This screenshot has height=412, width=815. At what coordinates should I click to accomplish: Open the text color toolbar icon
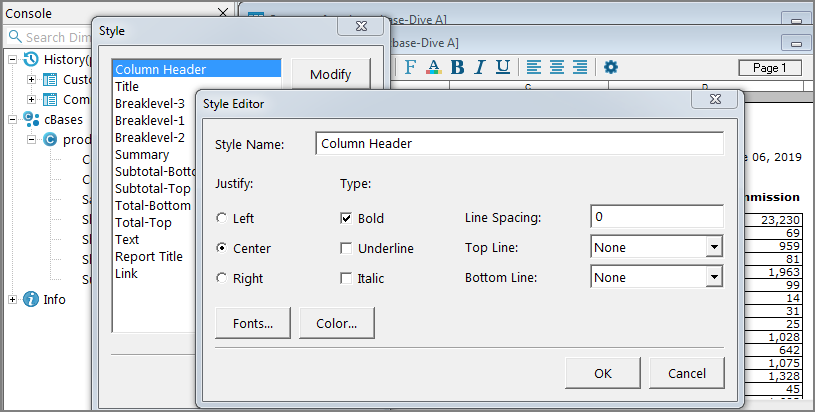[433, 67]
